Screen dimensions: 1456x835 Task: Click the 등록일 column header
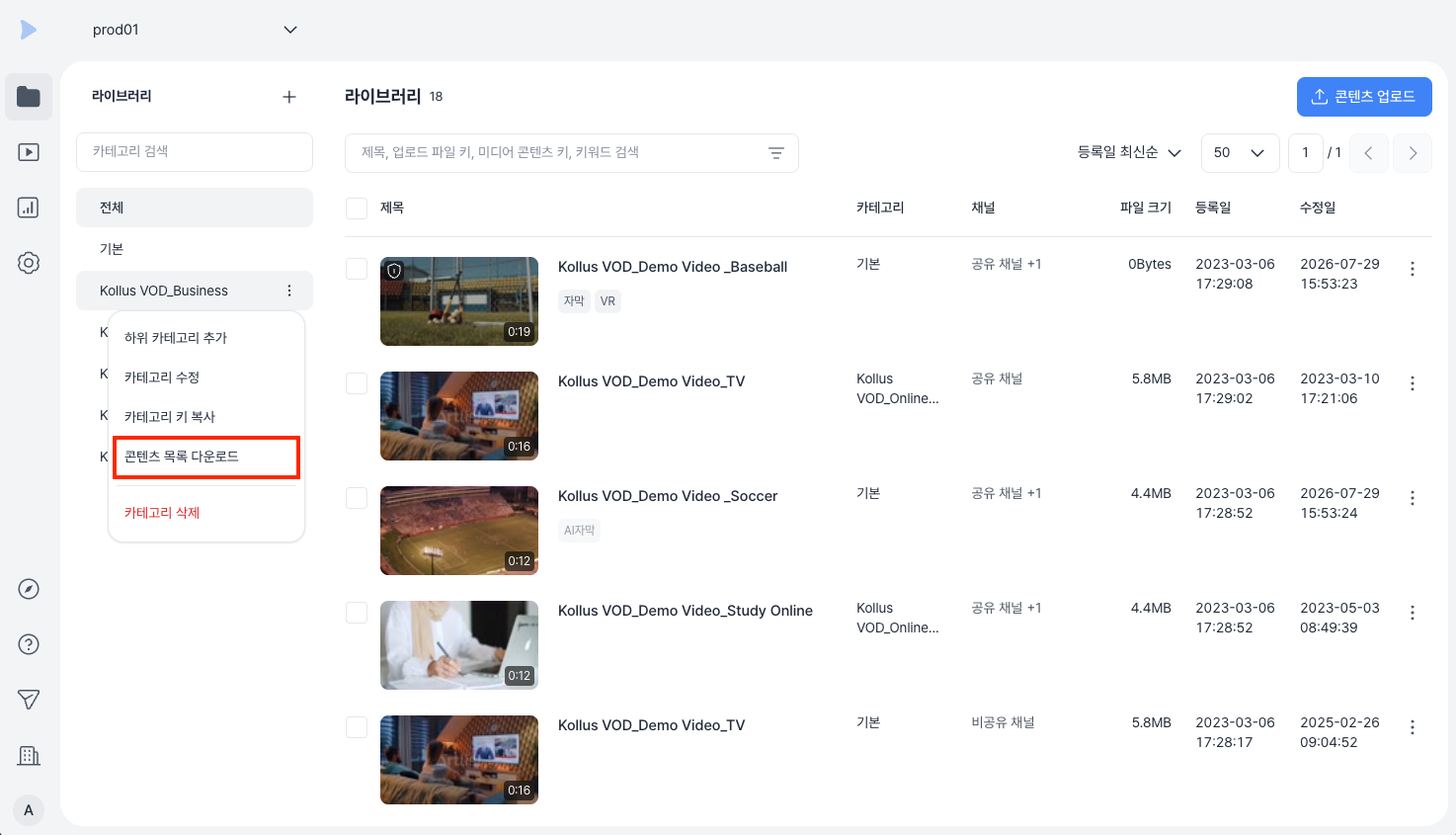[1213, 208]
